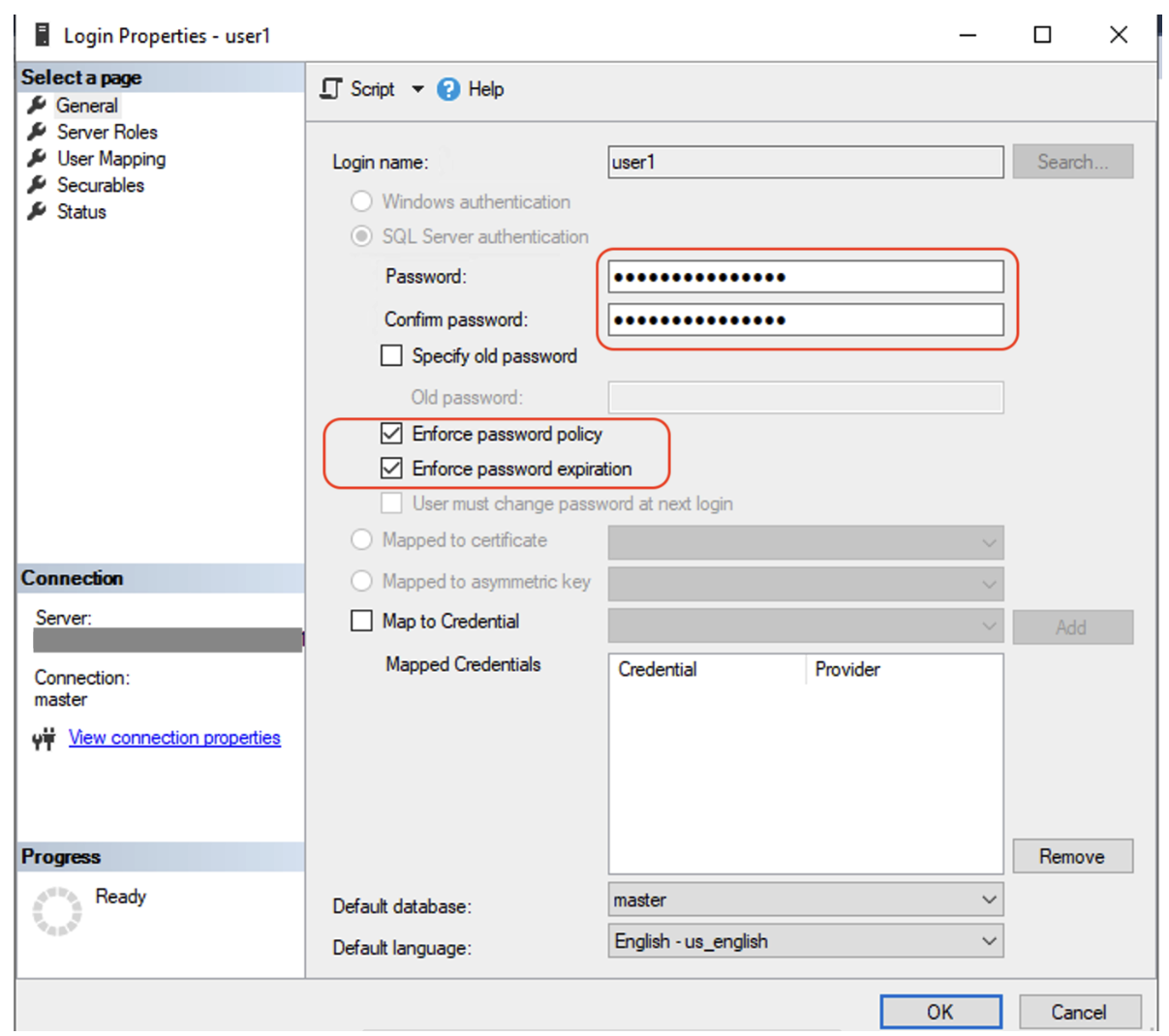
Task: Open the Default database dropdown
Action: 806,899
